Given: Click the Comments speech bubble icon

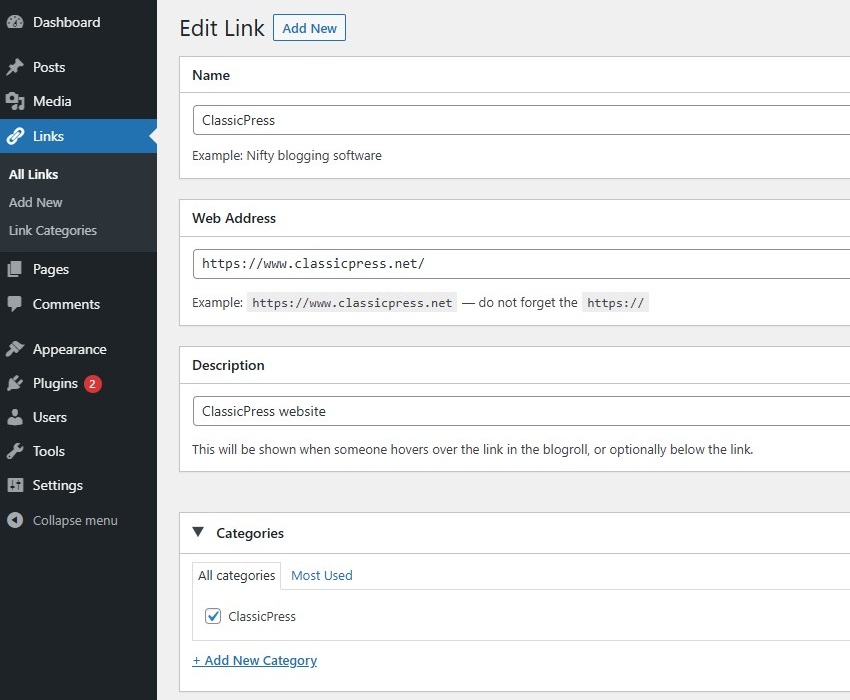Looking at the screenshot, I should coord(15,304).
